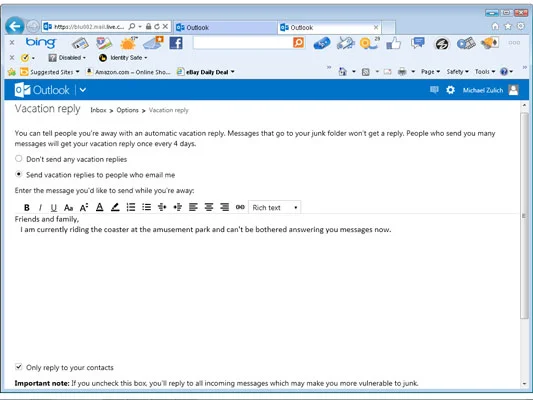Switch to the first Outlook tab

coord(226,28)
